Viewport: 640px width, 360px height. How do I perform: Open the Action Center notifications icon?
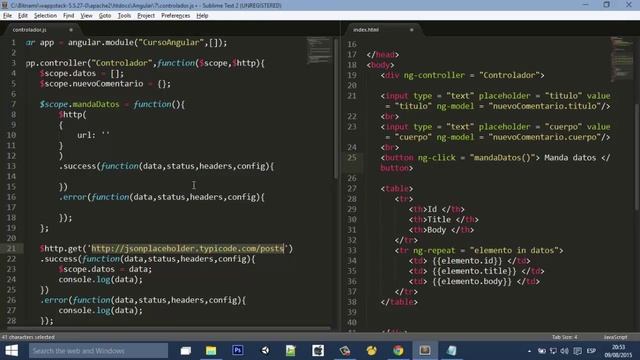point(578,351)
